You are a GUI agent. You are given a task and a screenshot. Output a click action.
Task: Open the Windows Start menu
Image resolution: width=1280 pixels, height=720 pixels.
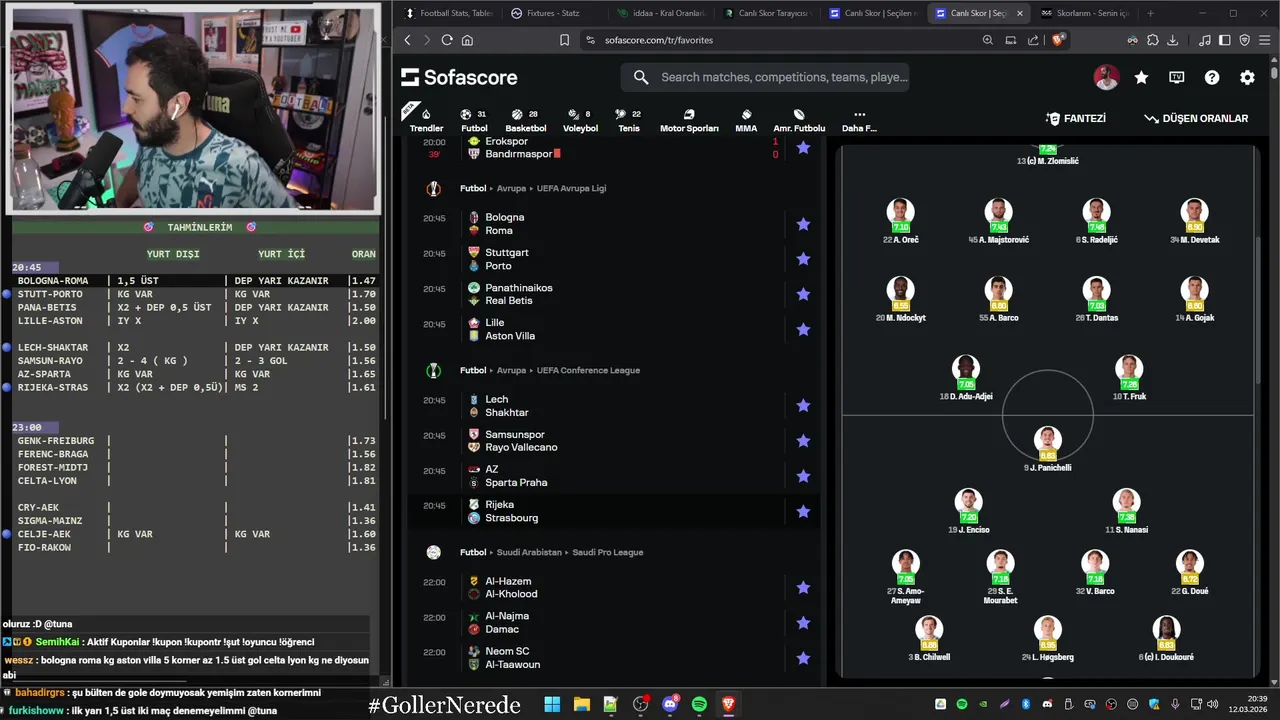[x=552, y=704]
